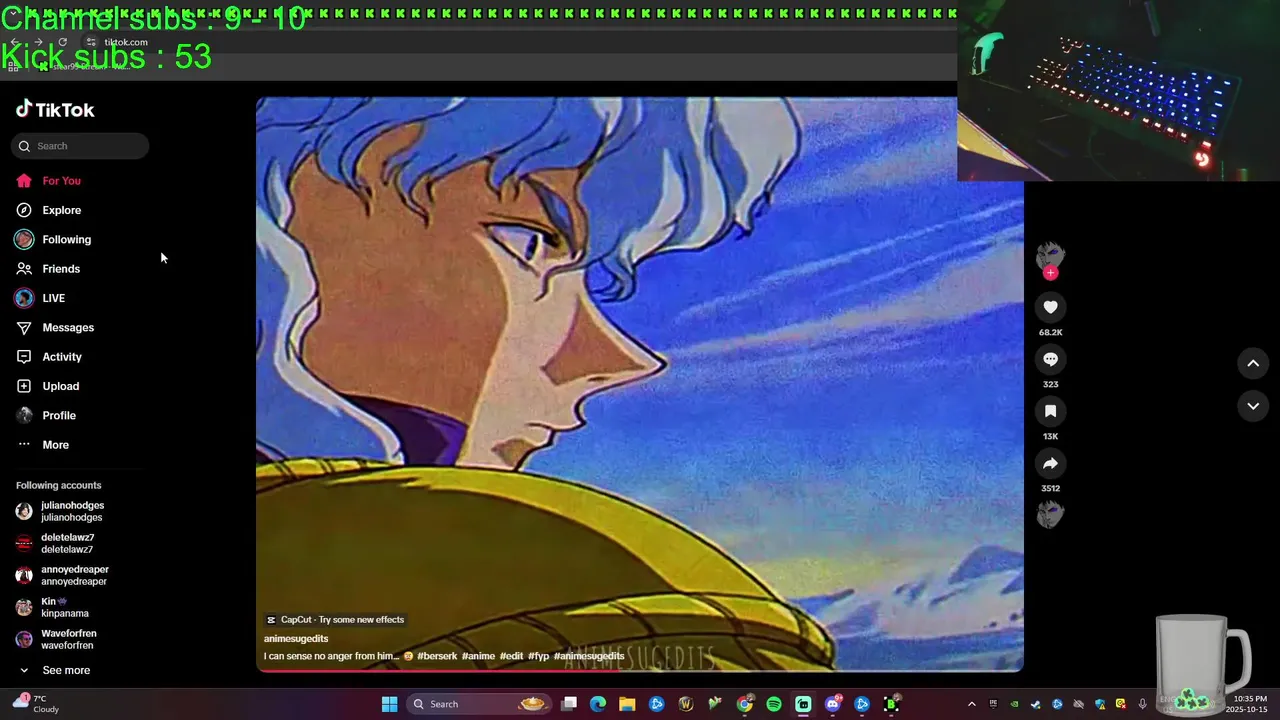Like the video with heart icon
Viewport: 1280px width, 720px height.
pyautogui.click(x=1050, y=307)
